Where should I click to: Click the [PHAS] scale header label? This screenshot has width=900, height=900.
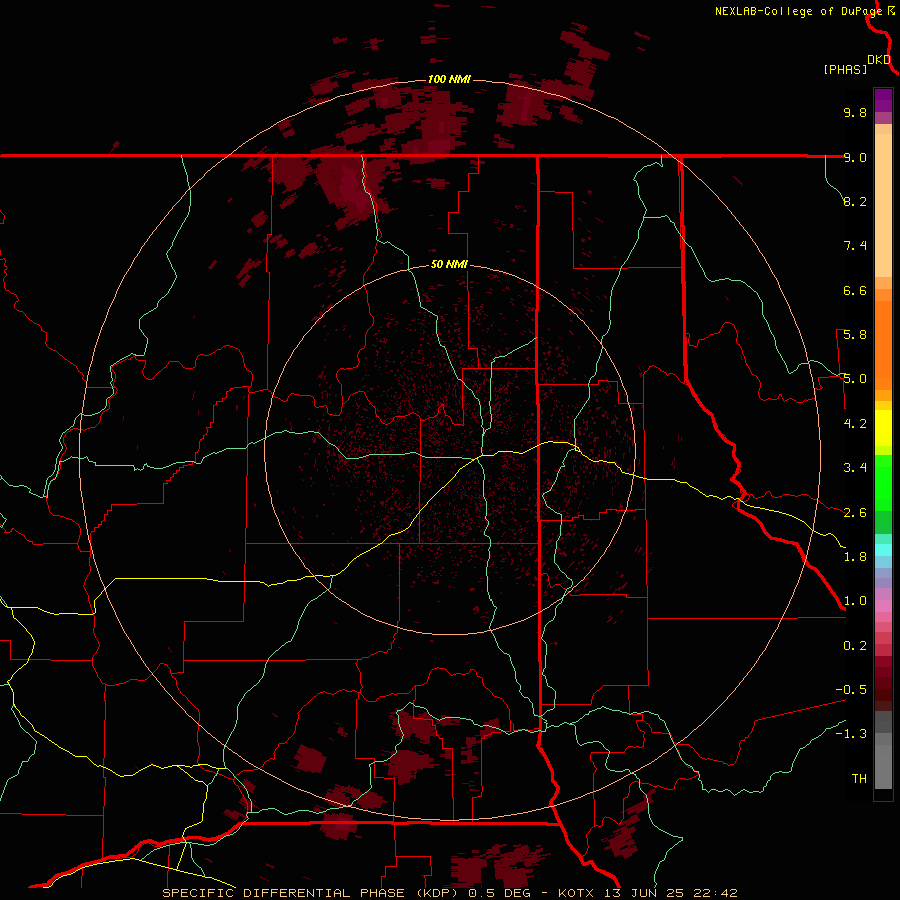pyautogui.click(x=845, y=69)
